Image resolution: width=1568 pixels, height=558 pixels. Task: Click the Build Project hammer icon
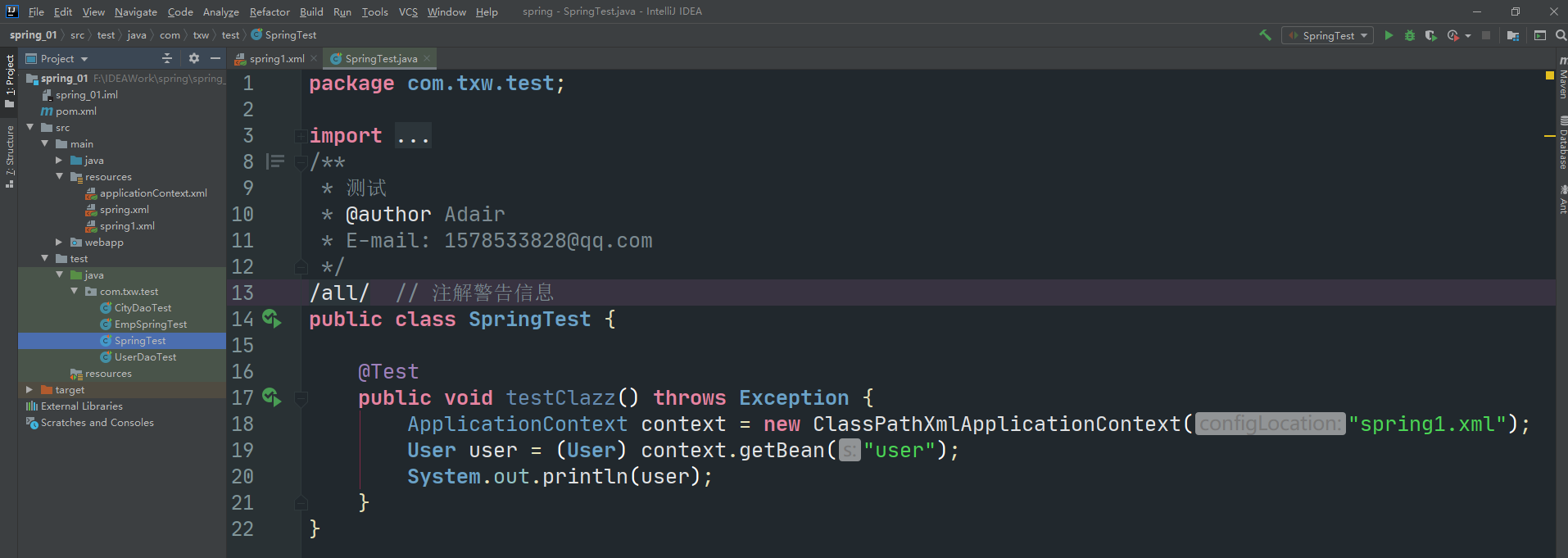tap(1266, 35)
